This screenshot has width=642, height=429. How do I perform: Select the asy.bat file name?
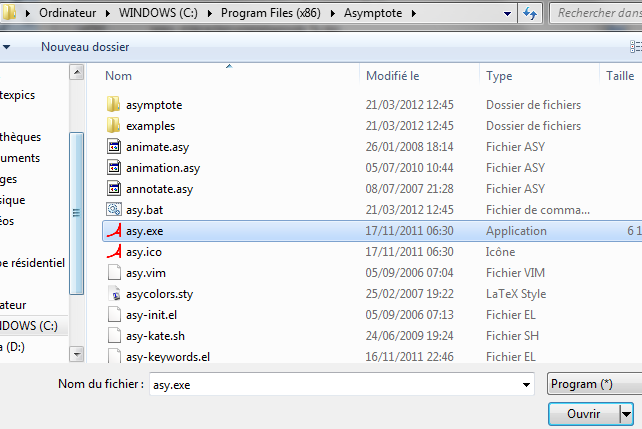[145, 210]
